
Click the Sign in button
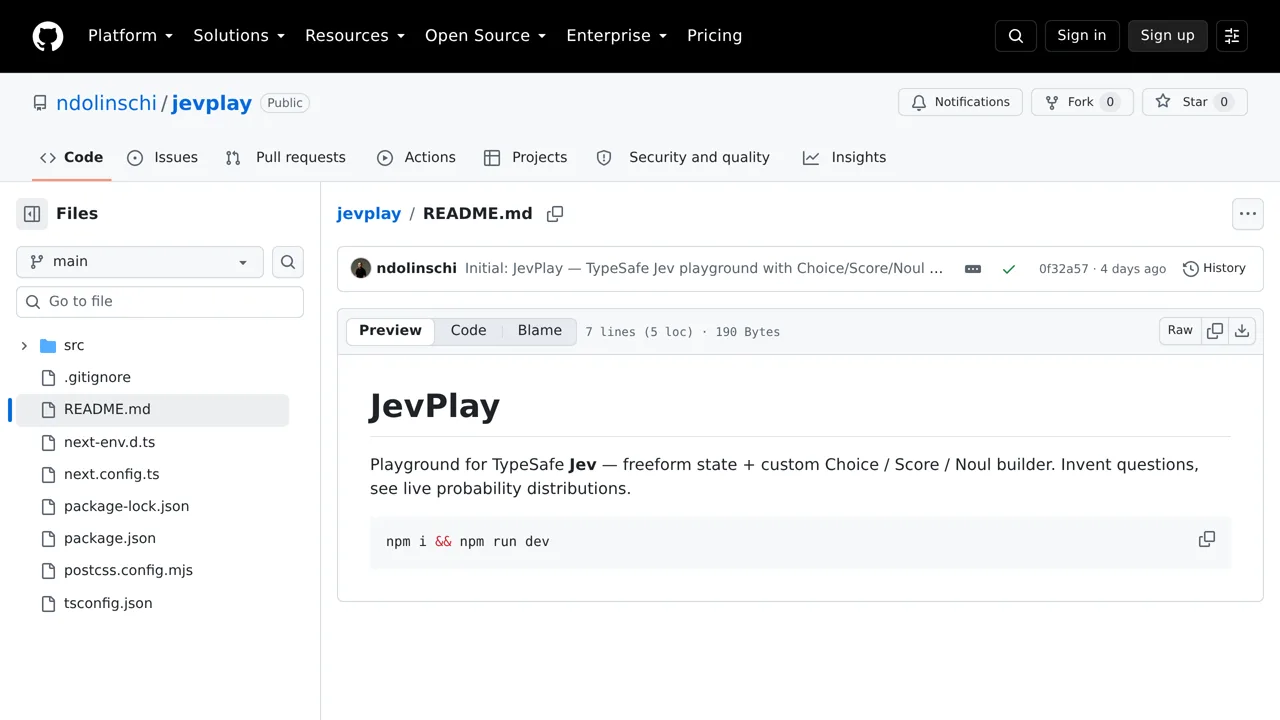tap(1082, 36)
